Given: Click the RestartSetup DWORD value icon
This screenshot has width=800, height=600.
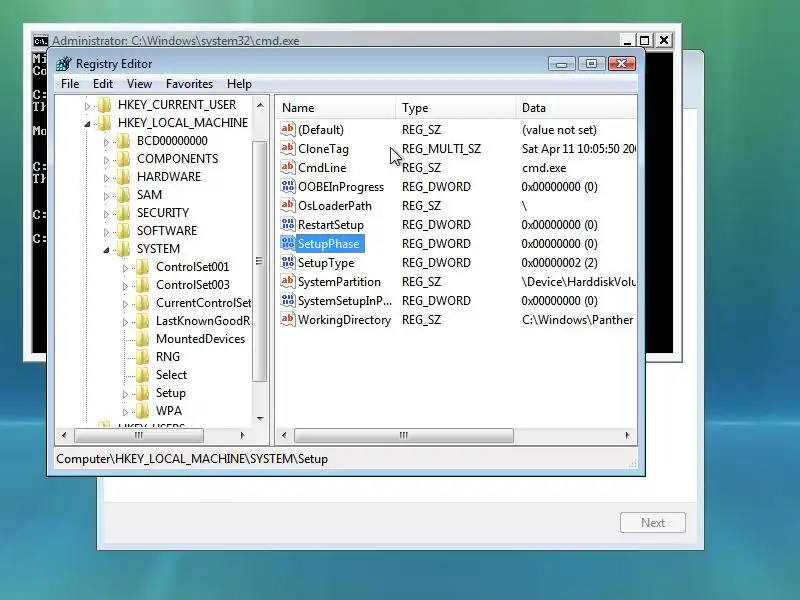Looking at the screenshot, I should [x=288, y=224].
